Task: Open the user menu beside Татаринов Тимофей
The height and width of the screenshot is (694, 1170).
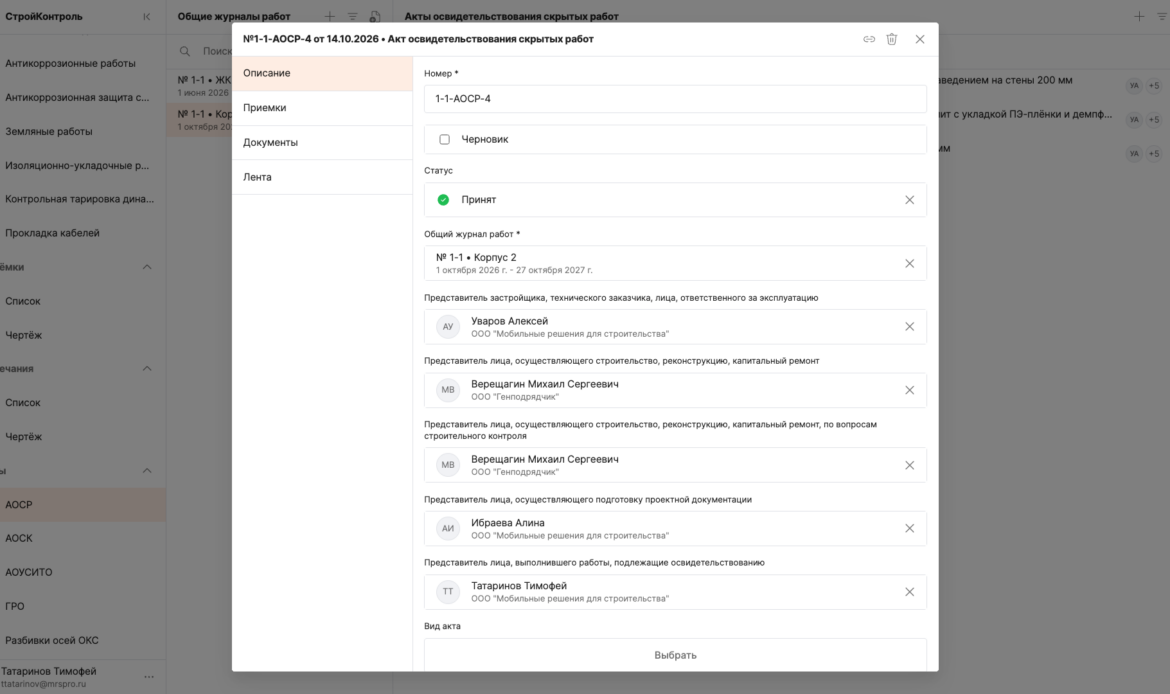Action: tap(148, 677)
